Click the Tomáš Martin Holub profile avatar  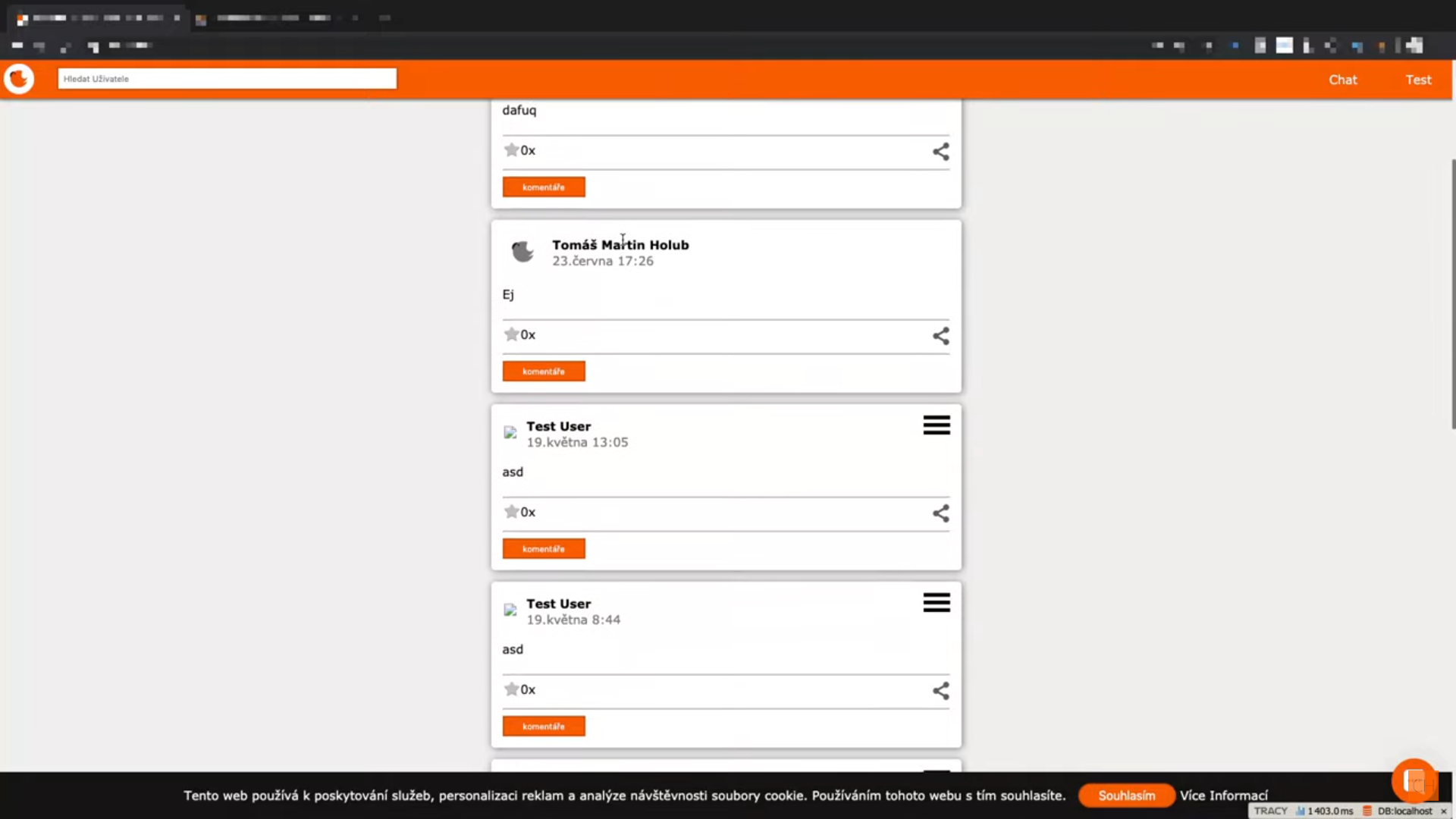(x=522, y=252)
